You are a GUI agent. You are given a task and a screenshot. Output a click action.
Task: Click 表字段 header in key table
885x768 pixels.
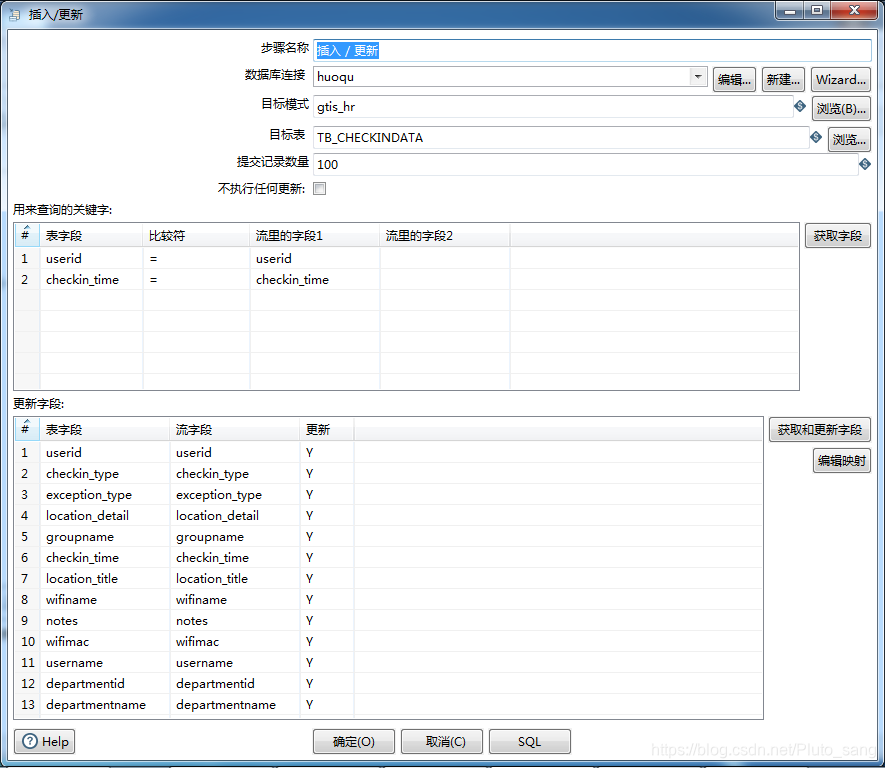tap(91, 235)
